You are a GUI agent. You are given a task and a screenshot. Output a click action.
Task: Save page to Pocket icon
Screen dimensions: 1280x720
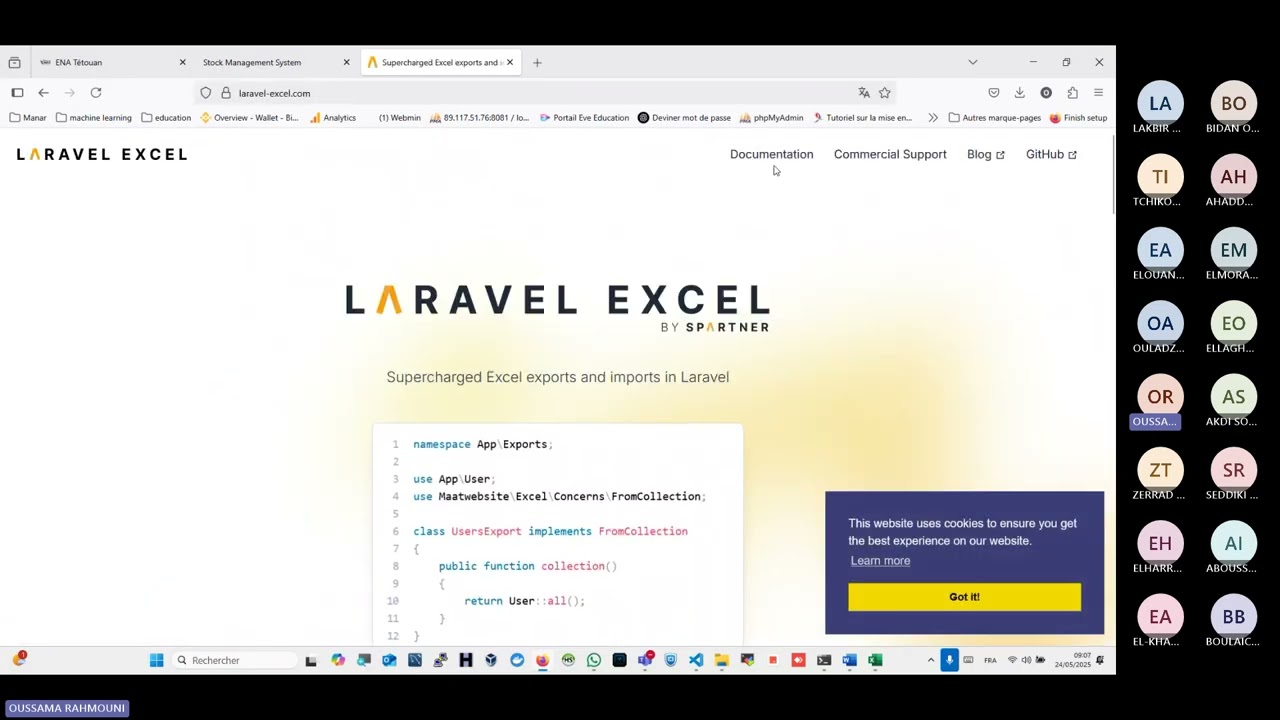point(994,93)
